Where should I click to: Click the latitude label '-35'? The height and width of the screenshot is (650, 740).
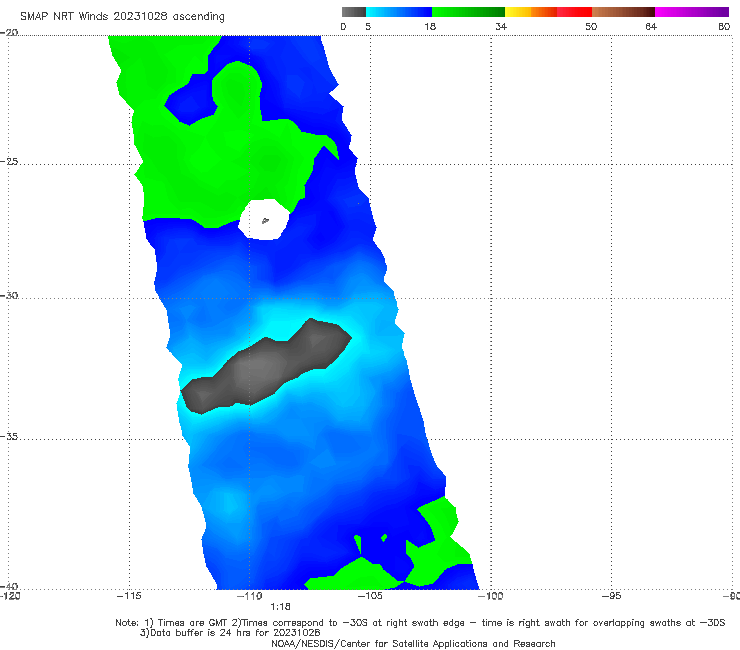[9, 437]
